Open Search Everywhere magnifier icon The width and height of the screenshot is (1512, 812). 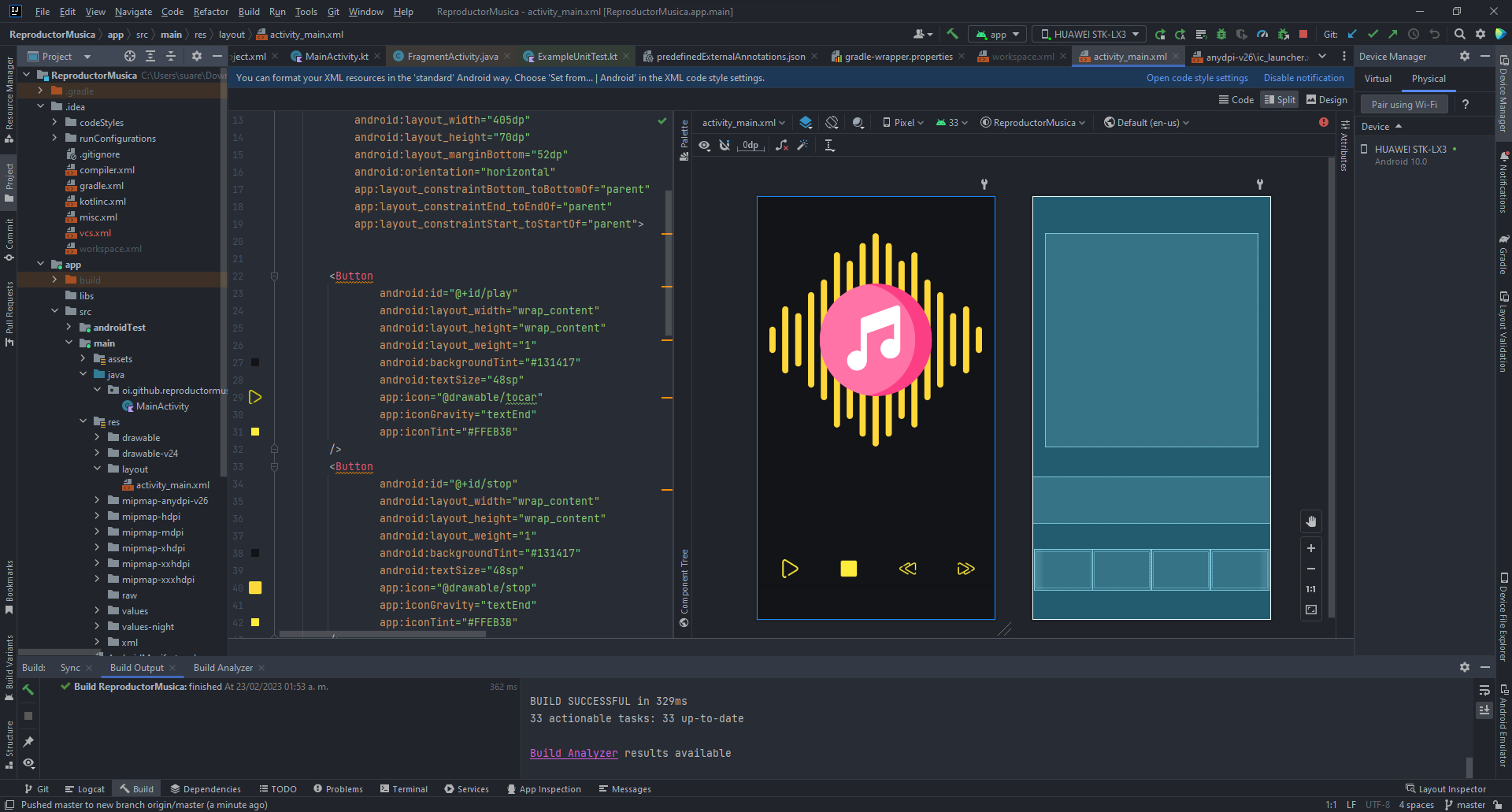[1459, 34]
